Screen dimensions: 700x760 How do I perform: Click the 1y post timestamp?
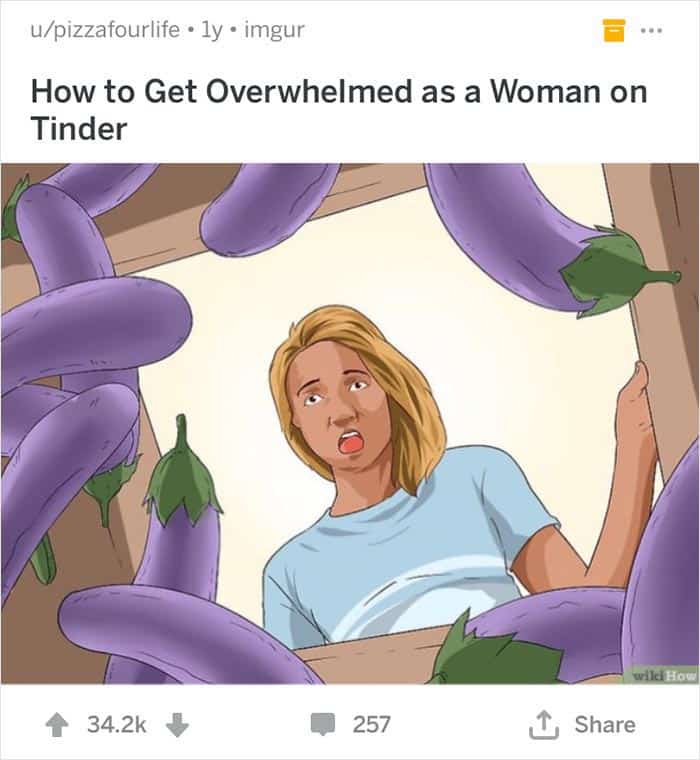point(212,32)
